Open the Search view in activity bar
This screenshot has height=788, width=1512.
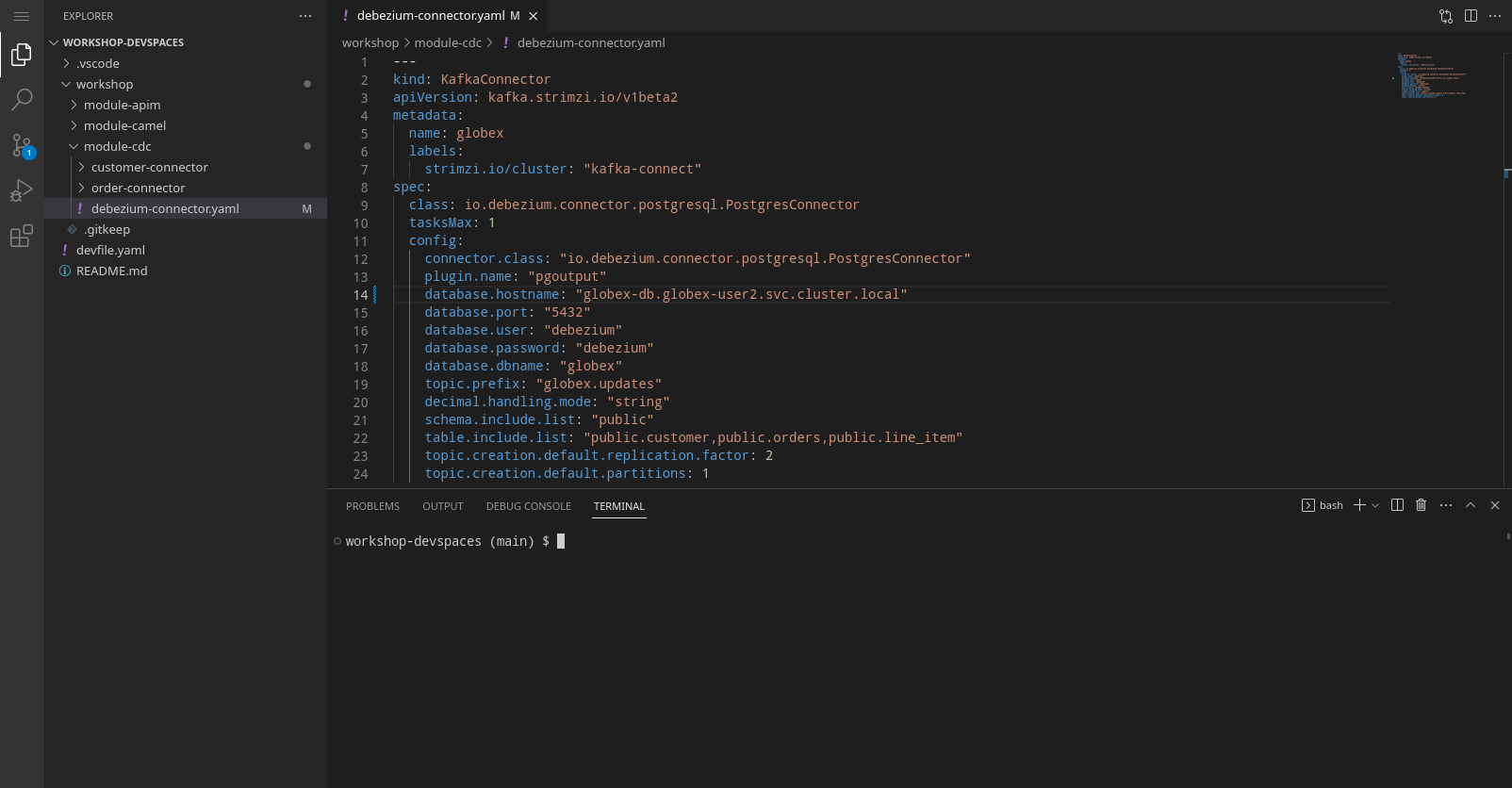[22, 100]
